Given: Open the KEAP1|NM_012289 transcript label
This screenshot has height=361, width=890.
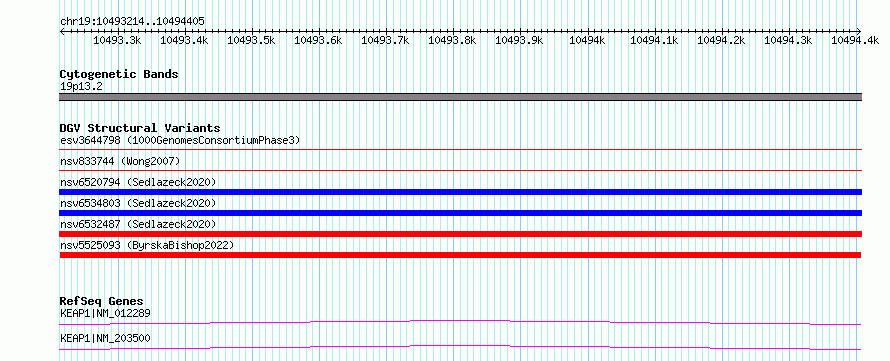Looking at the screenshot, I should point(105,313).
